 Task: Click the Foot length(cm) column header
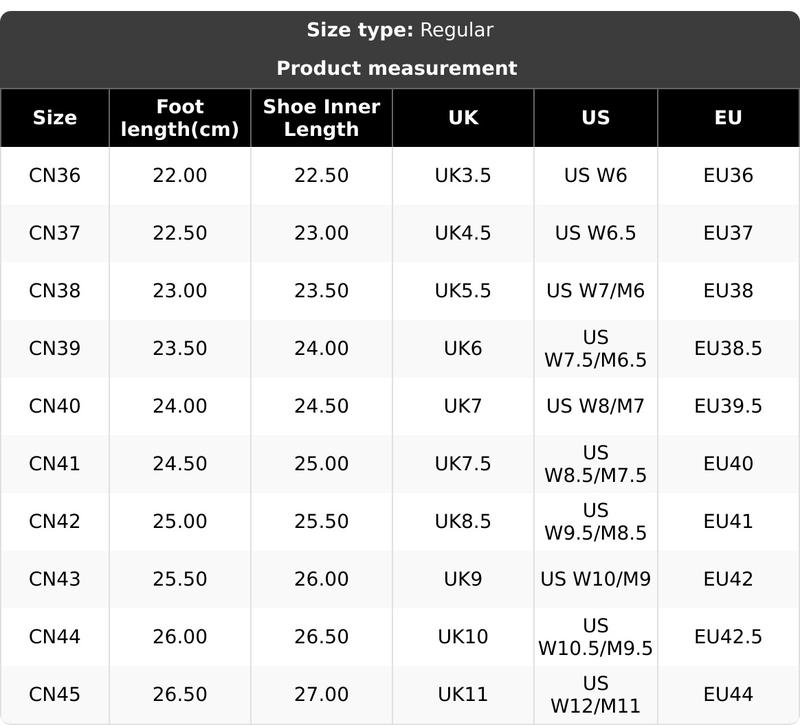pyautogui.click(x=180, y=118)
